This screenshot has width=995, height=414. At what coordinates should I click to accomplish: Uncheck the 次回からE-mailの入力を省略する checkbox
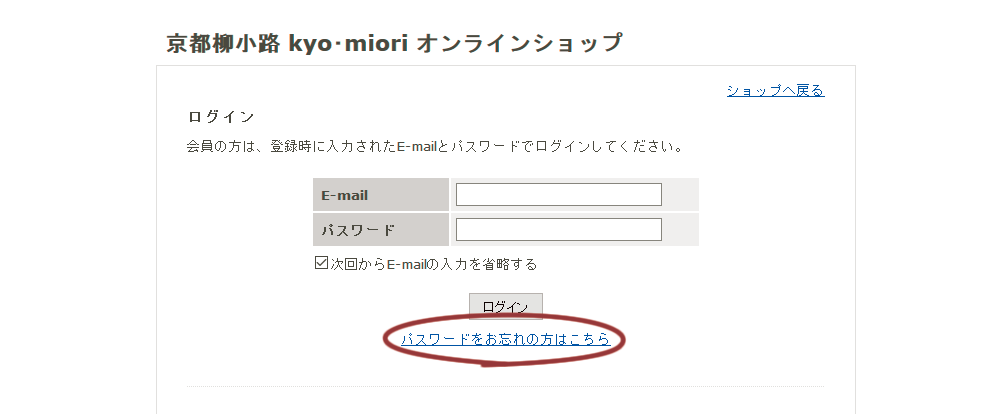pyautogui.click(x=321, y=263)
